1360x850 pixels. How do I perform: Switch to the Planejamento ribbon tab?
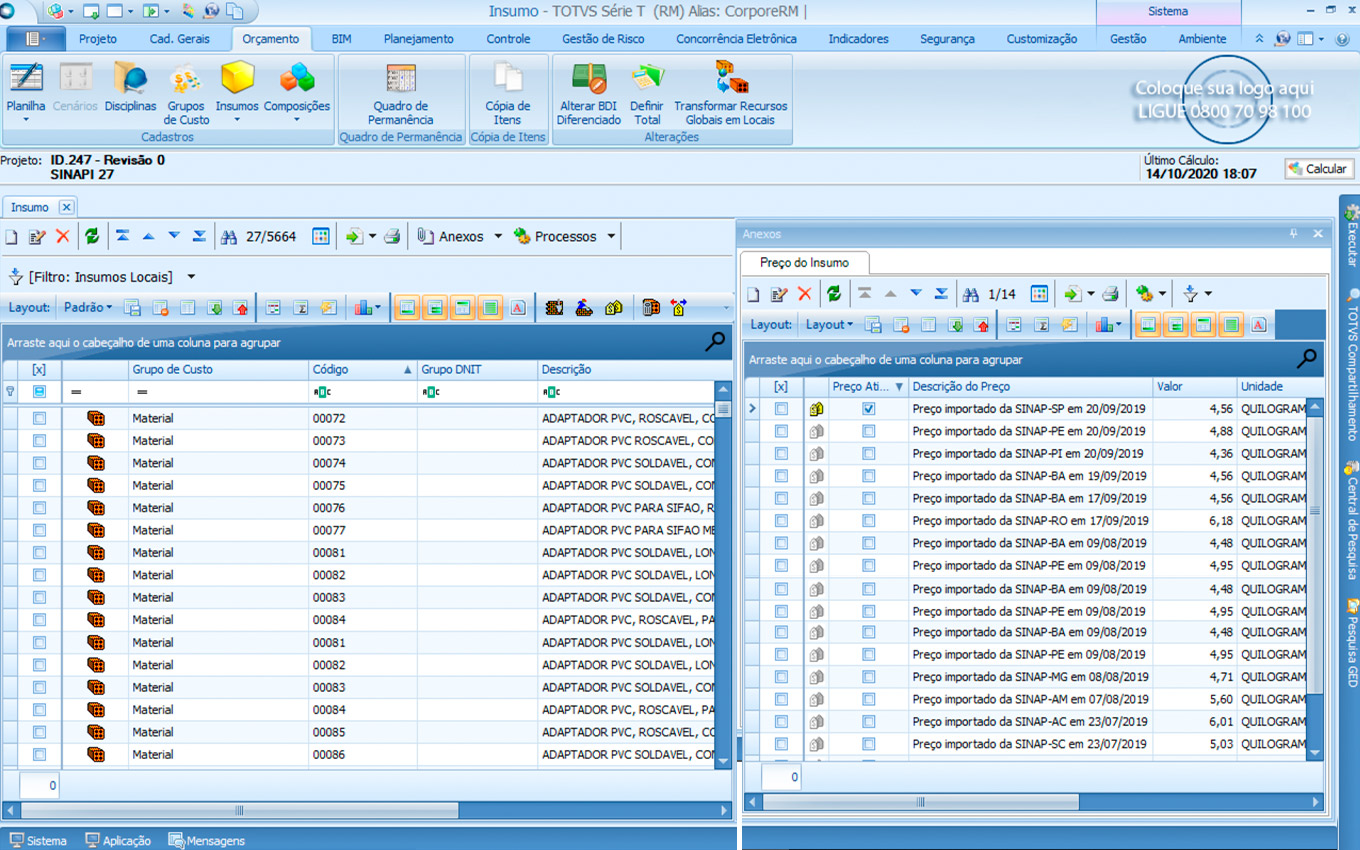[x=418, y=39]
